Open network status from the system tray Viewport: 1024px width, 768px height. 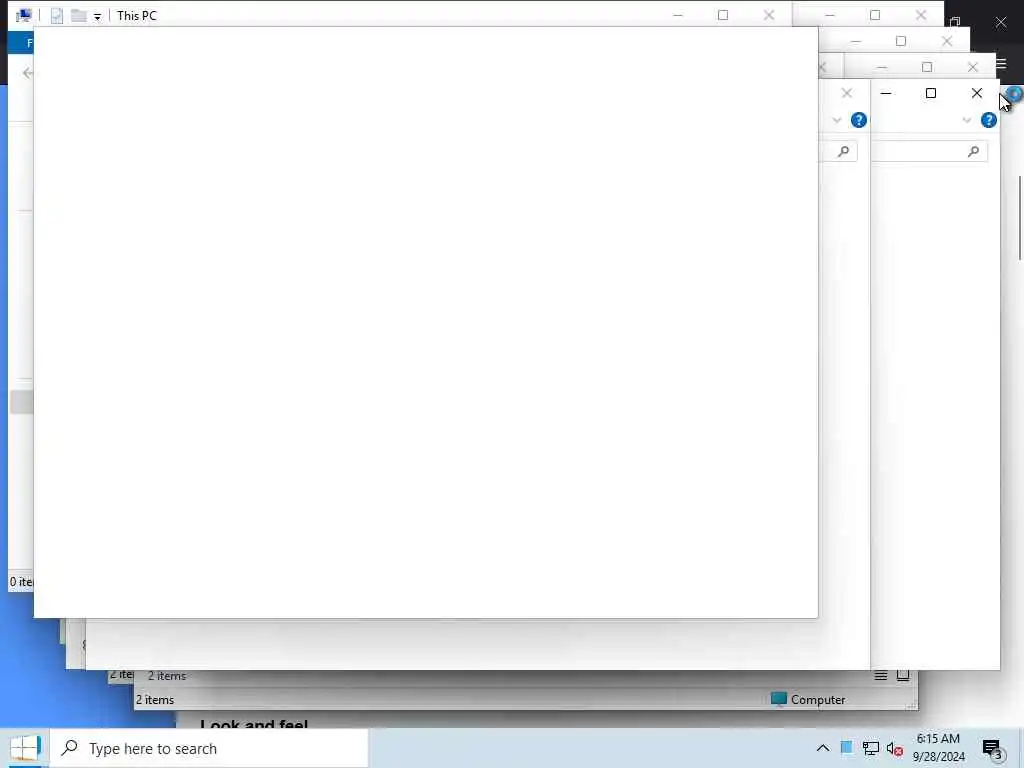pos(871,748)
